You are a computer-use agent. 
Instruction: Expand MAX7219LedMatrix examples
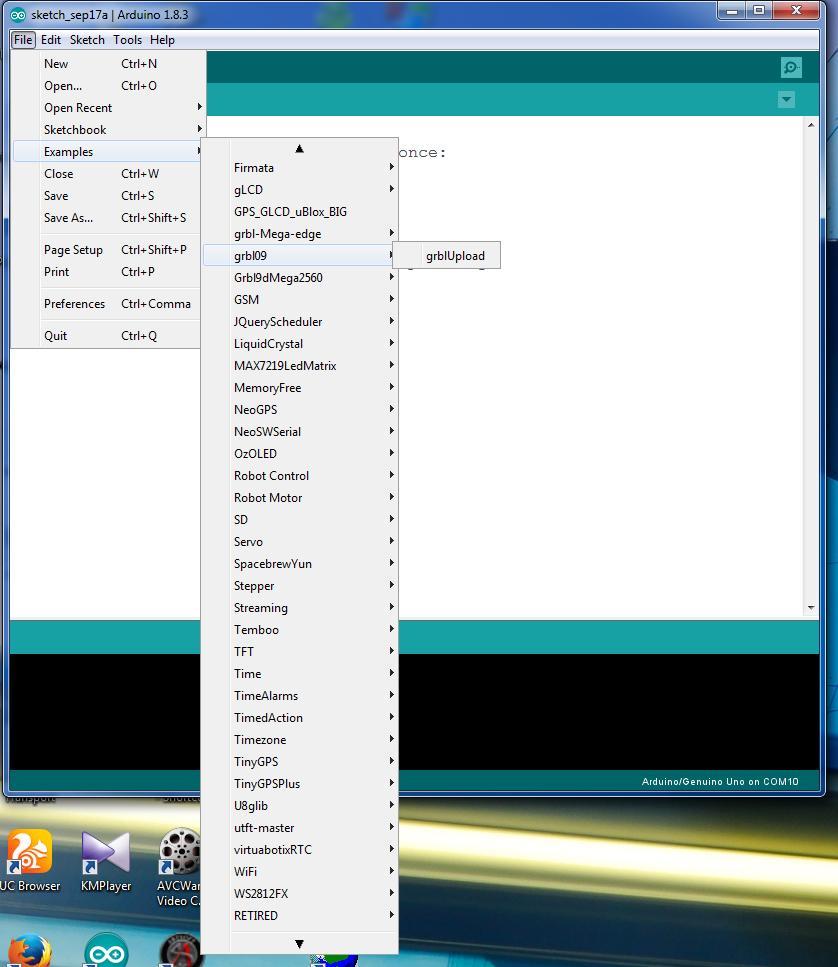point(300,366)
